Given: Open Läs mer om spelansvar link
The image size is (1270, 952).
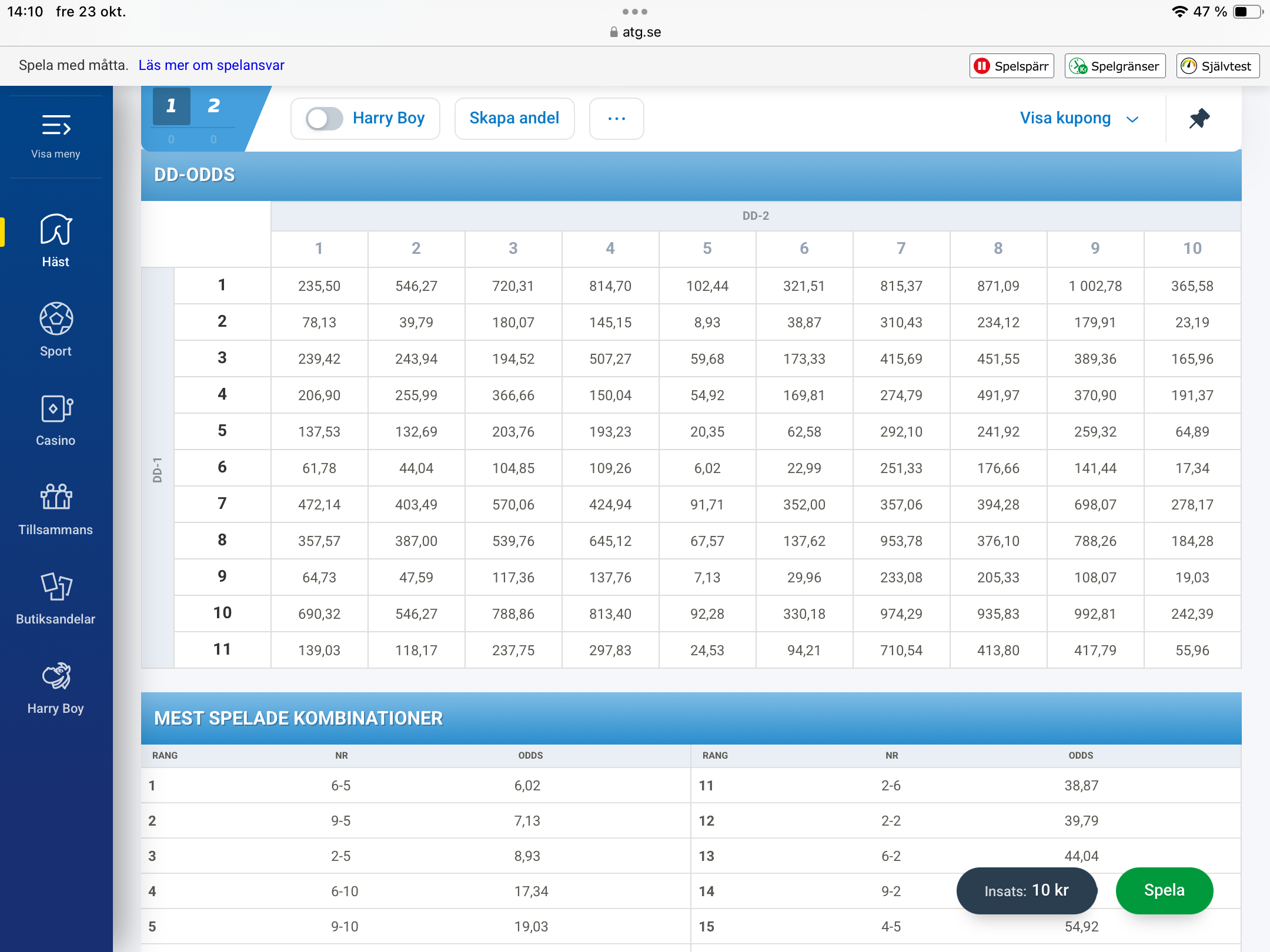Looking at the screenshot, I should click(x=212, y=65).
